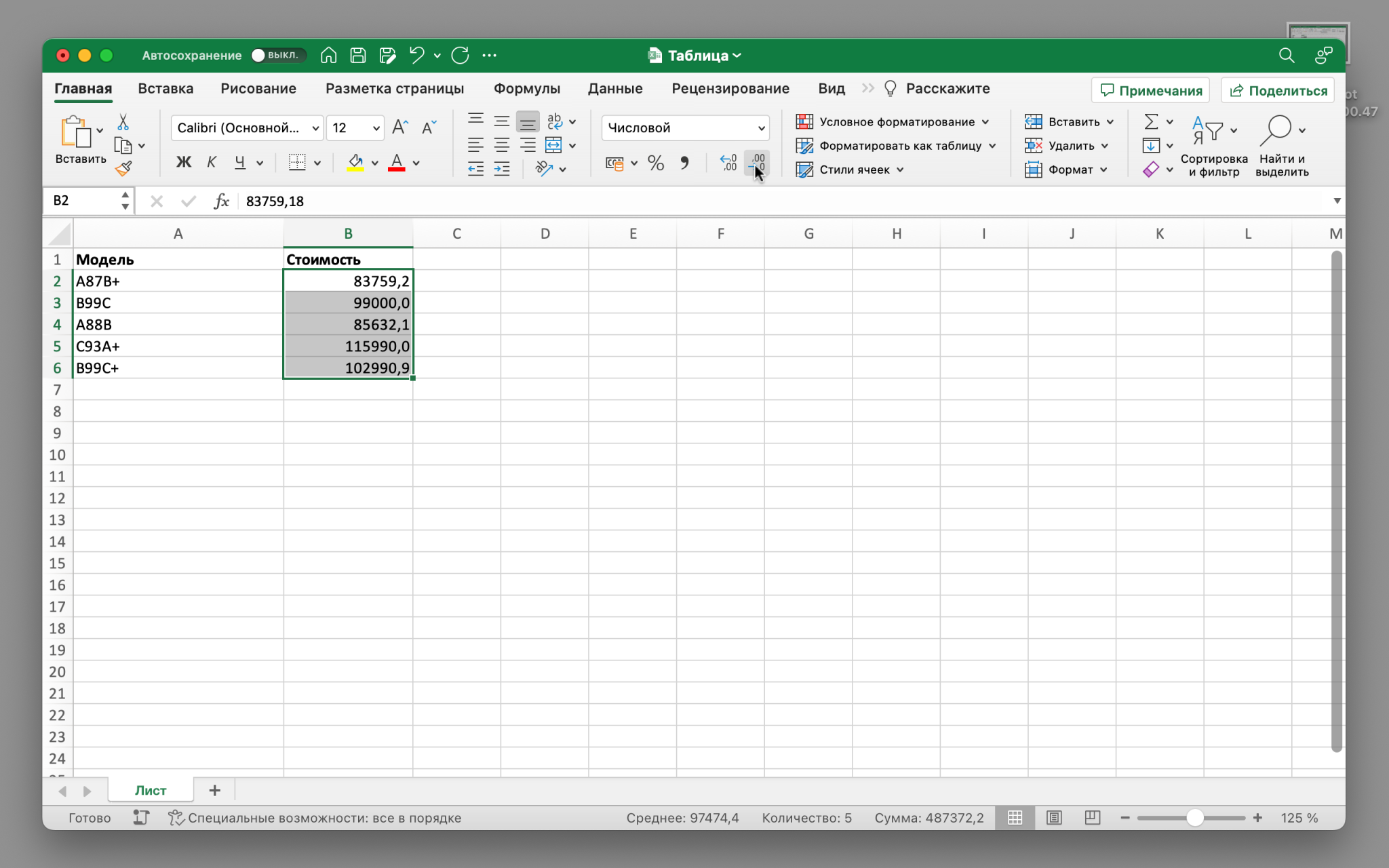Viewport: 1389px width, 868px height.
Task: Click the increase font size icon
Action: click(400, 127)
